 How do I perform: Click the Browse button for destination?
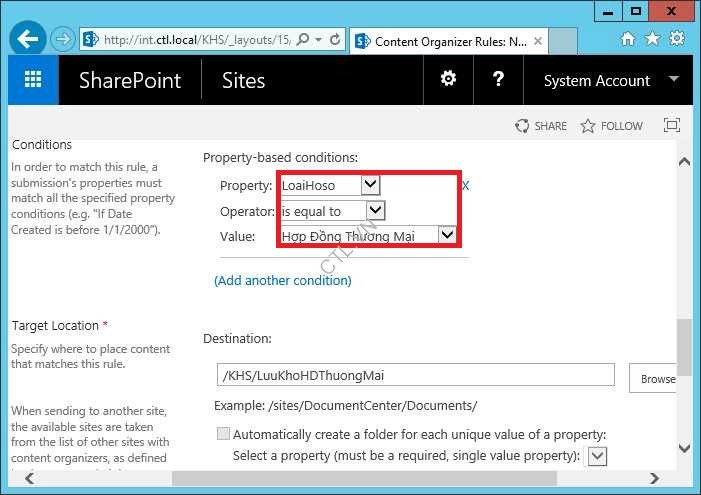coord(657,379)
